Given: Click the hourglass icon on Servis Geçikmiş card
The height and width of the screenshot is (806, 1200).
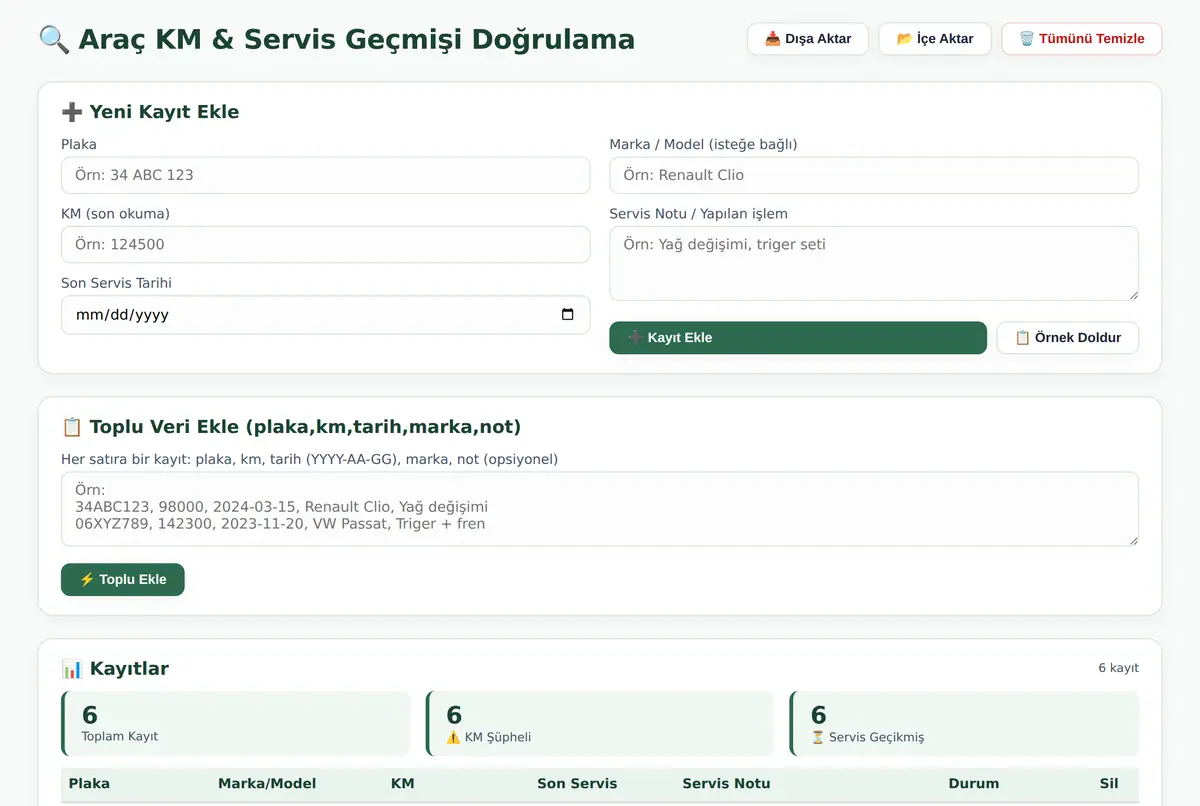Looking at the screenshot, I should 817,737.
